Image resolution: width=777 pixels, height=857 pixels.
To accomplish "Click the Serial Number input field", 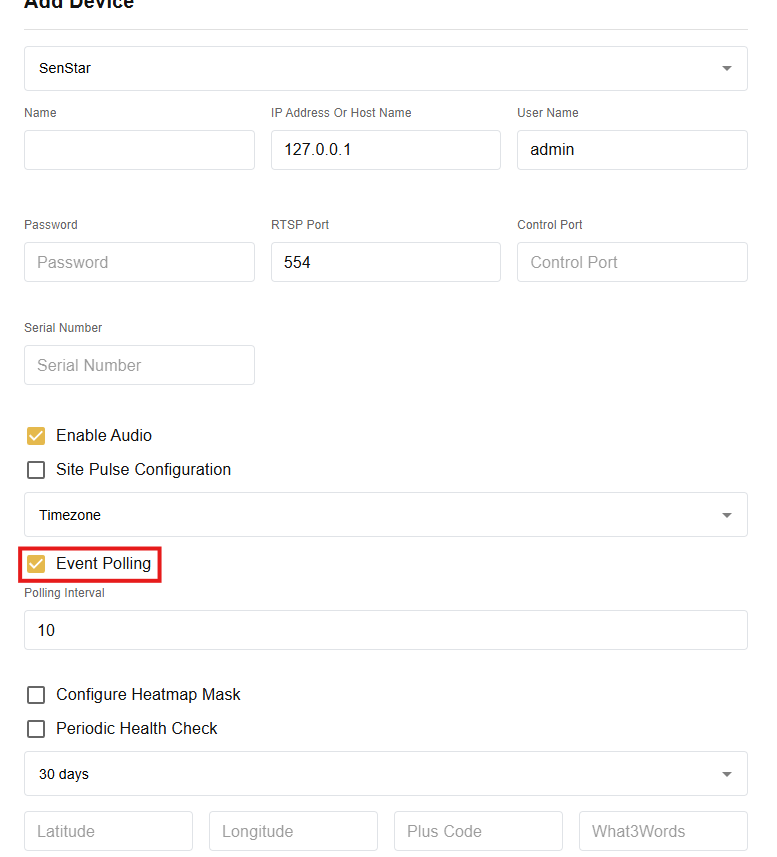I will pyautogui.click(x=139, y=365).
